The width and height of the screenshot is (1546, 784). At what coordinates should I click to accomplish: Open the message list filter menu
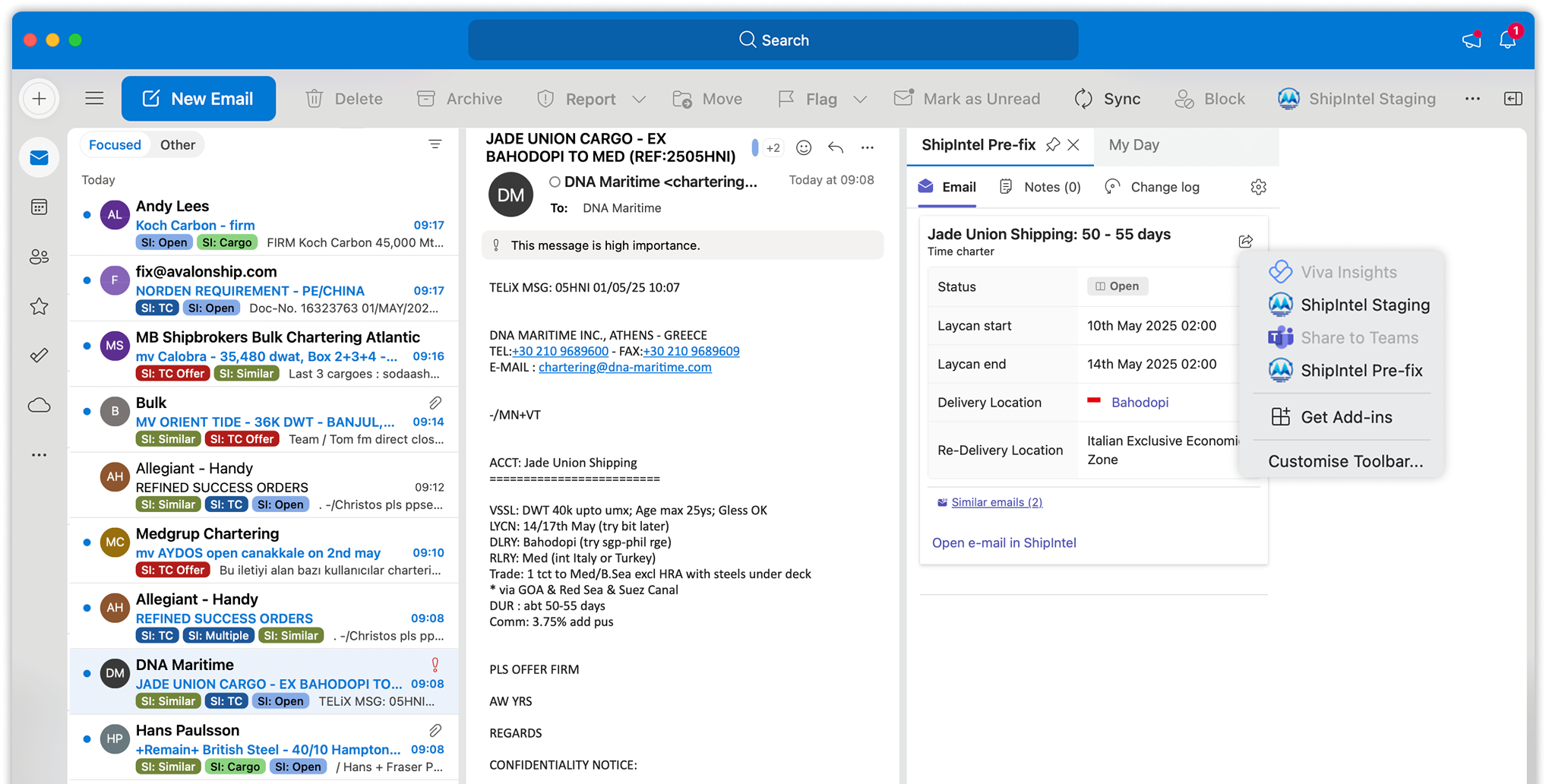[x=435, y=144]
